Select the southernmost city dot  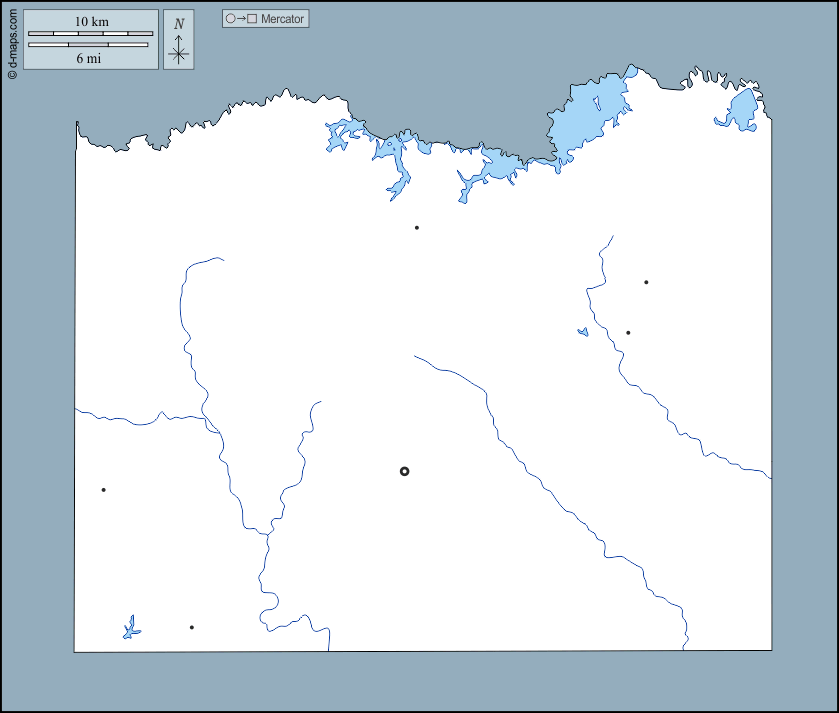192,627
